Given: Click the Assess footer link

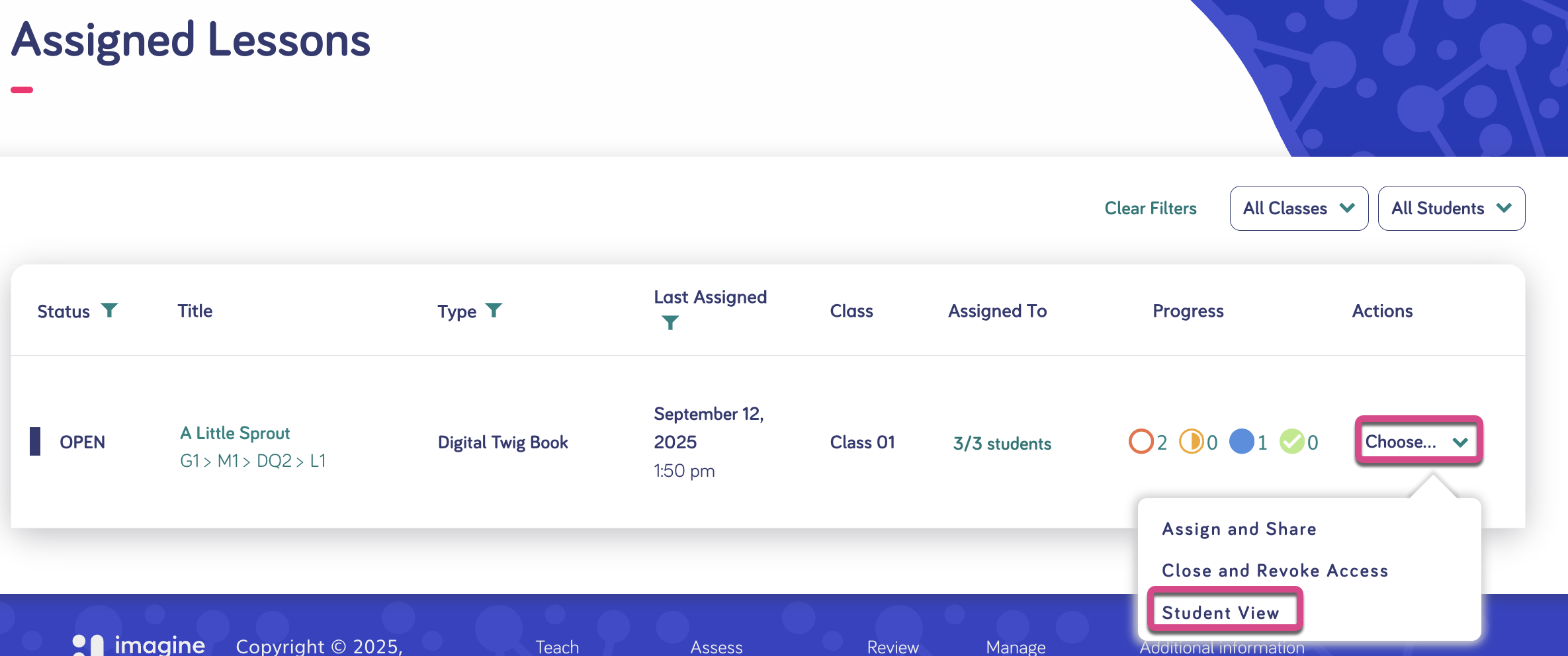Looking at the screenshot, I should [717, 647].
